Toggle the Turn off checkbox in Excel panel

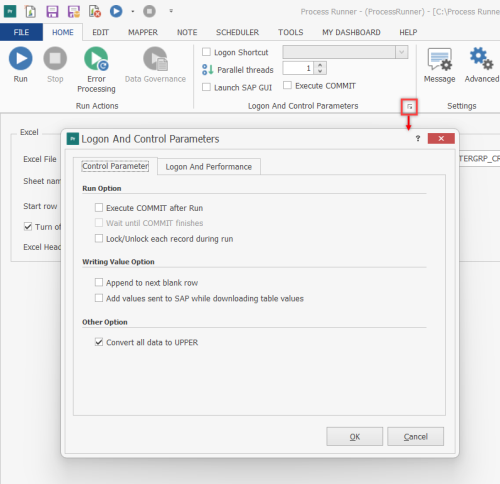28,227
